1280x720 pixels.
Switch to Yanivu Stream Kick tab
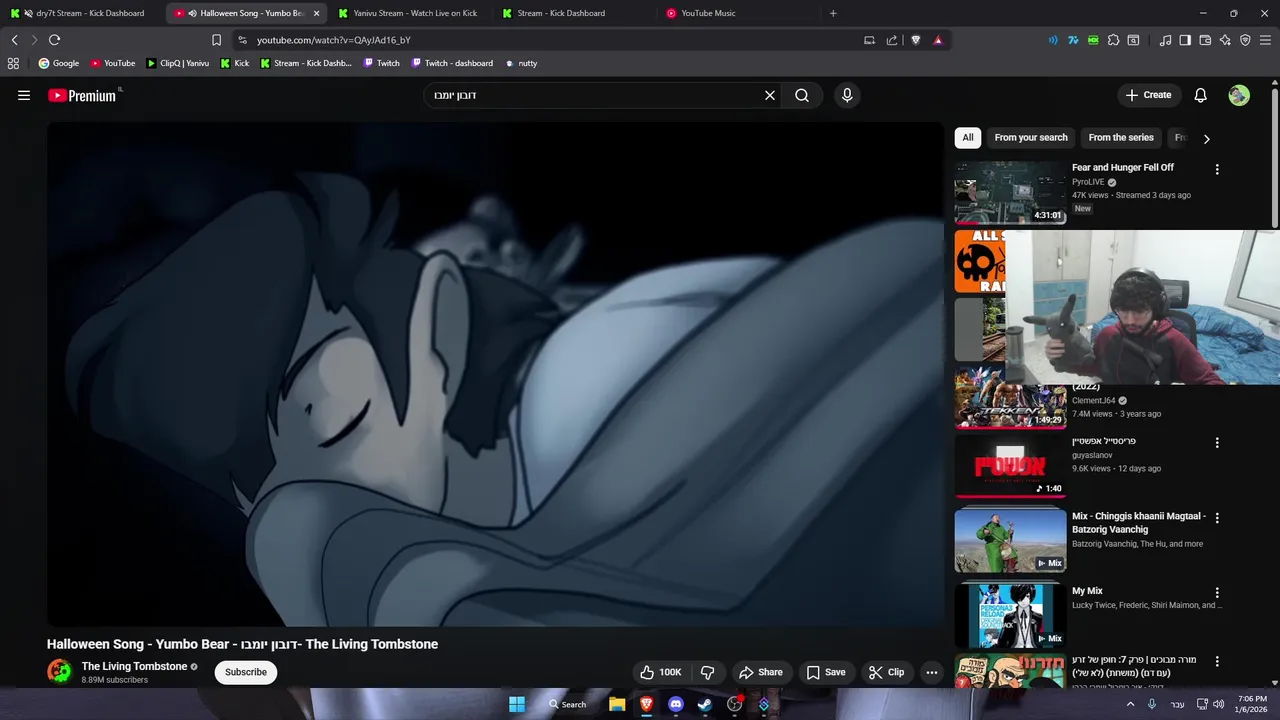410,13
